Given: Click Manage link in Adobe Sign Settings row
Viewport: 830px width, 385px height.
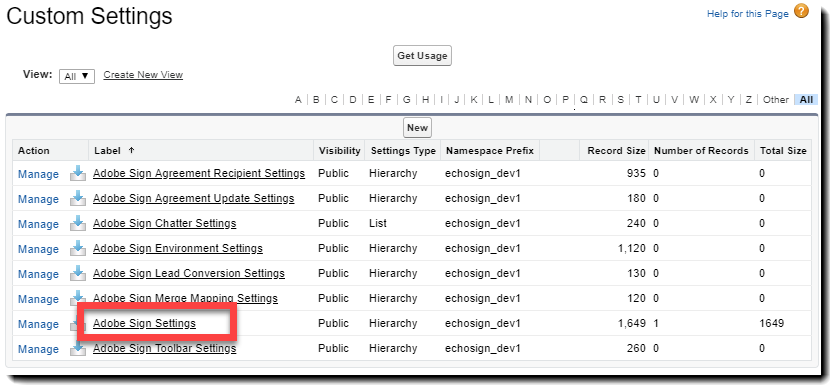Looking at the screenshot, I should 38,324.
